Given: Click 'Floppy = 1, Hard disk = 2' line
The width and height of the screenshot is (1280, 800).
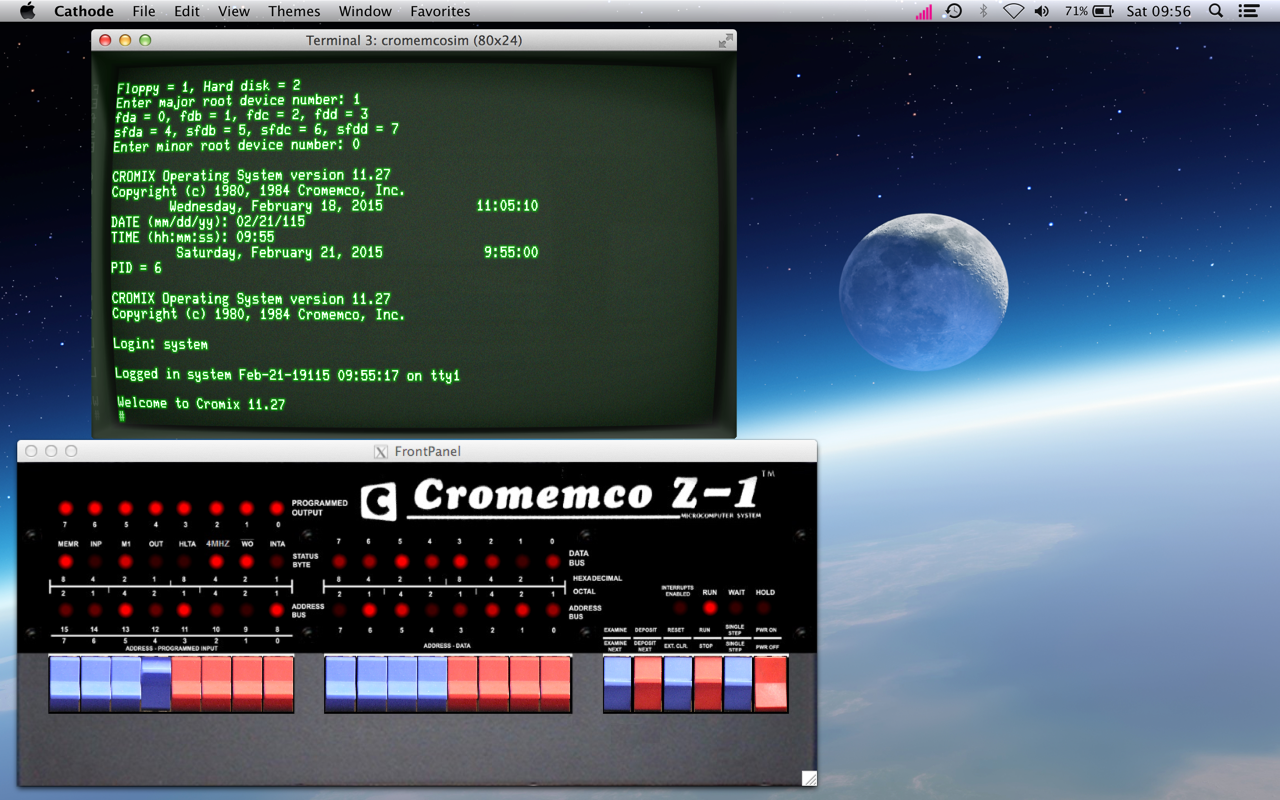Looking at the screenshot, I should pos(208,87).
